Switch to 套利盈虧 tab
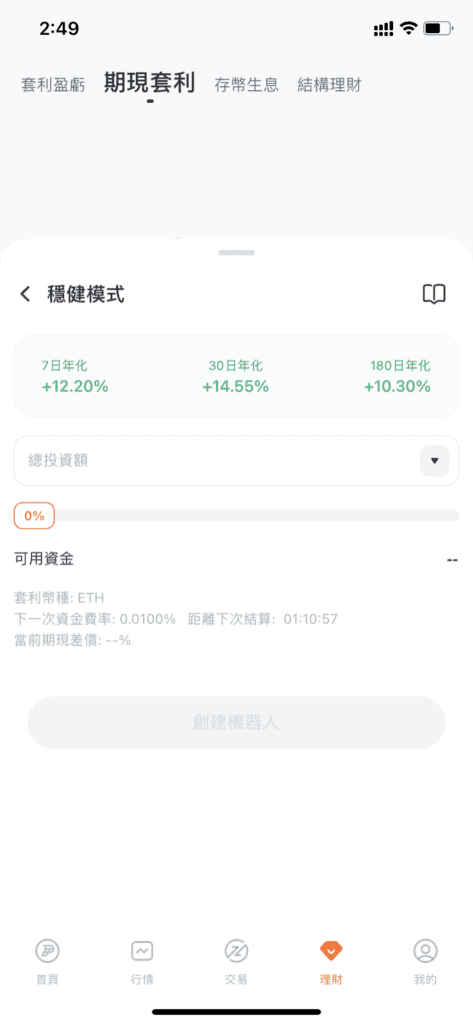Image resolution: width=473 pixels, height=1024 pixels. coord(53,85)
